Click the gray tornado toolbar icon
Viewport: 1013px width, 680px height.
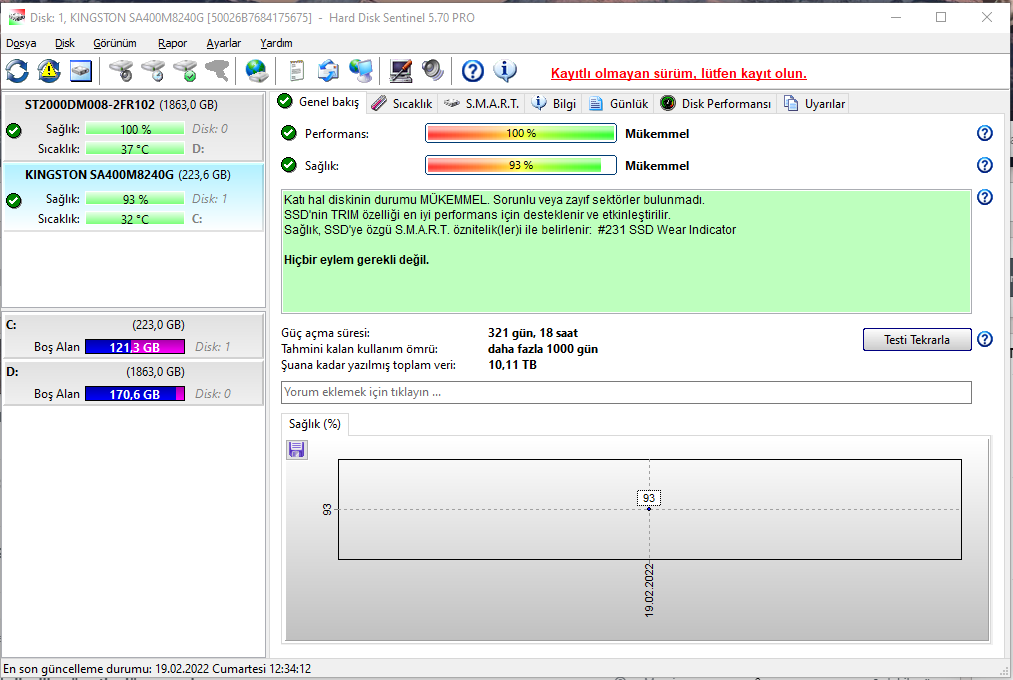217,71
